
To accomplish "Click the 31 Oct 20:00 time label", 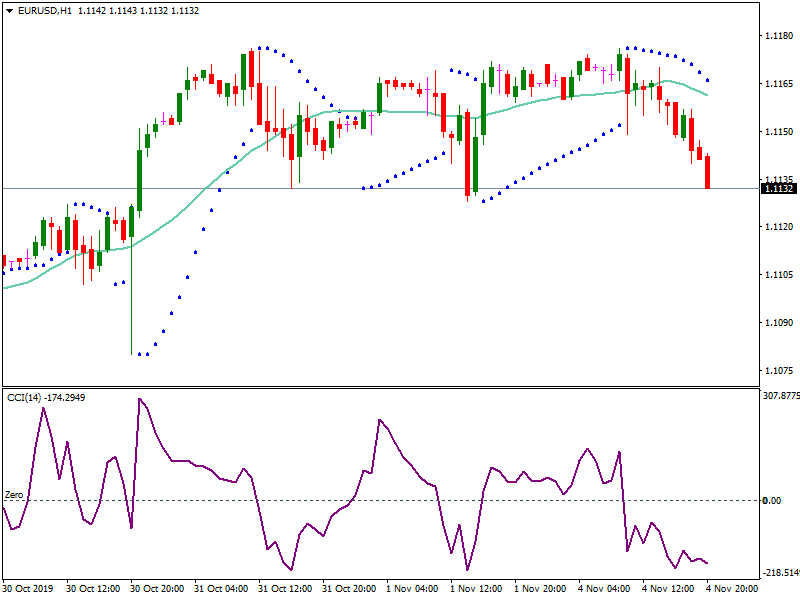I will click(349, 589).
